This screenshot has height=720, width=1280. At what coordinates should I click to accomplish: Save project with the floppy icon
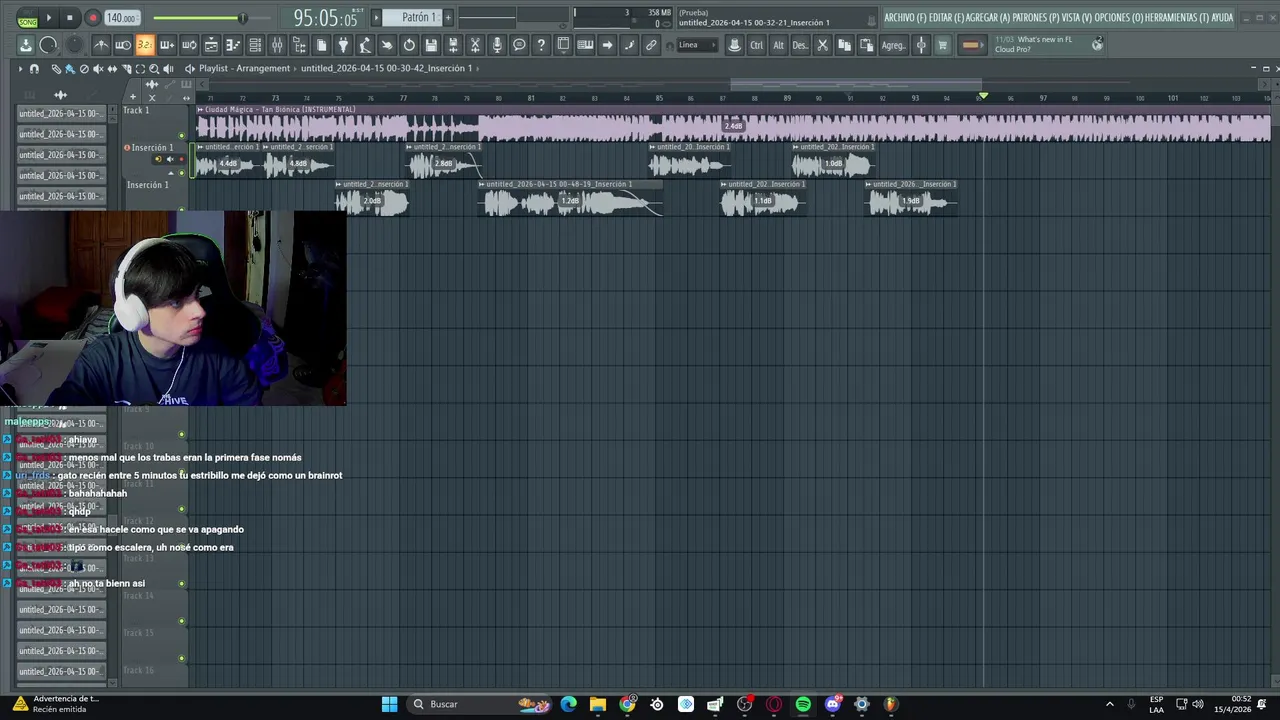click(431, 45)
